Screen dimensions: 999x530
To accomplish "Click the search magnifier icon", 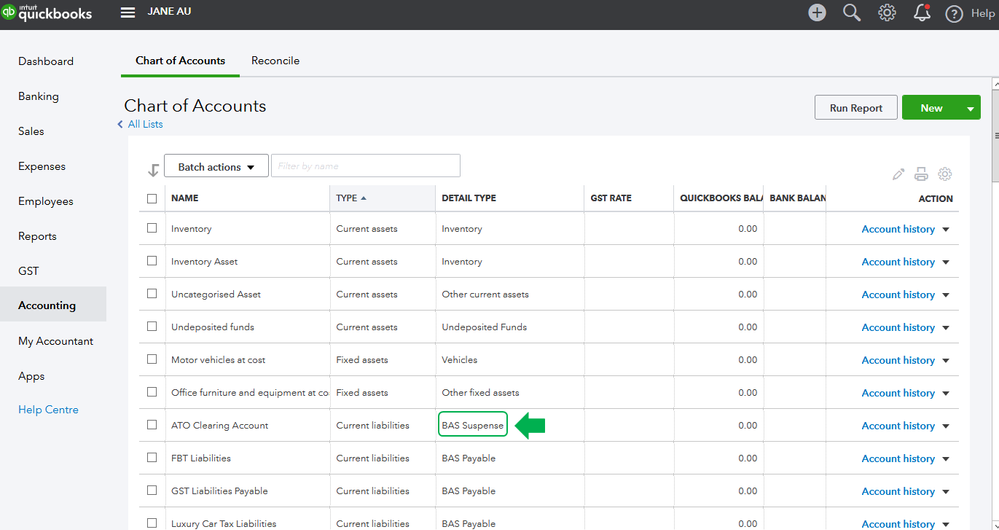I will [851, 13].
